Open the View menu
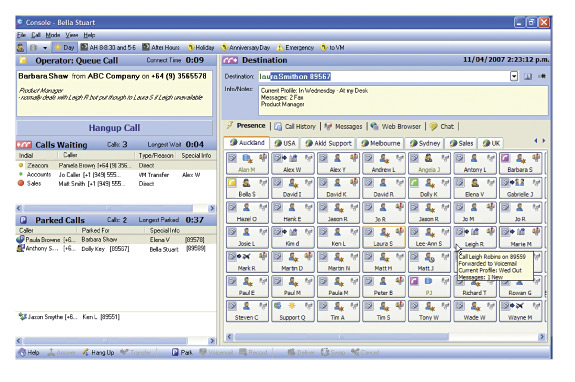575x382 pixels. [72, 35]
